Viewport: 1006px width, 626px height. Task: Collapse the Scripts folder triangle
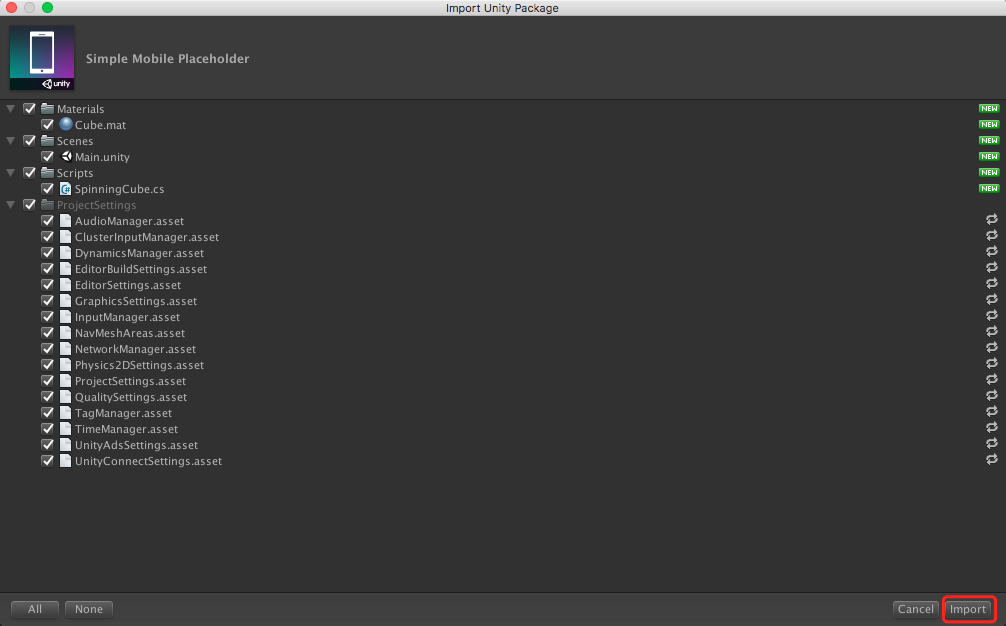coord(11,173)
